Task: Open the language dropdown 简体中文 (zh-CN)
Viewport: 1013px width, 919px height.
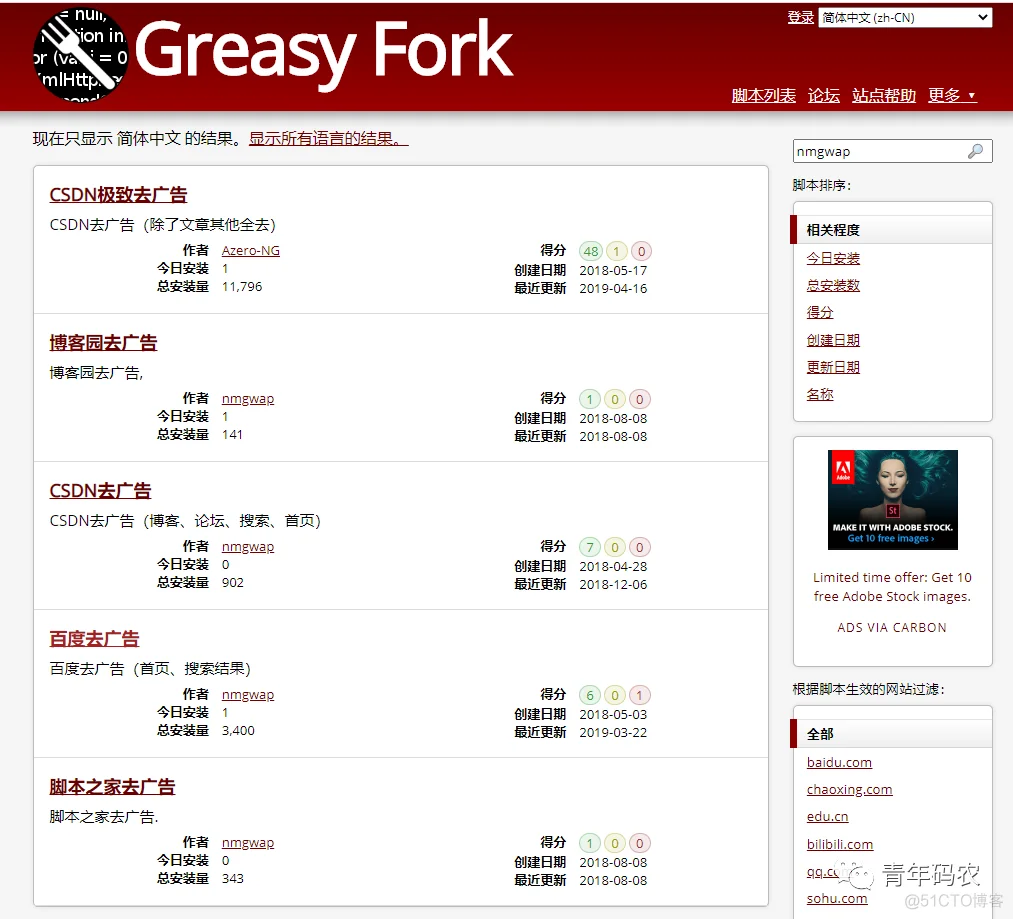Action: coord(905,17)
